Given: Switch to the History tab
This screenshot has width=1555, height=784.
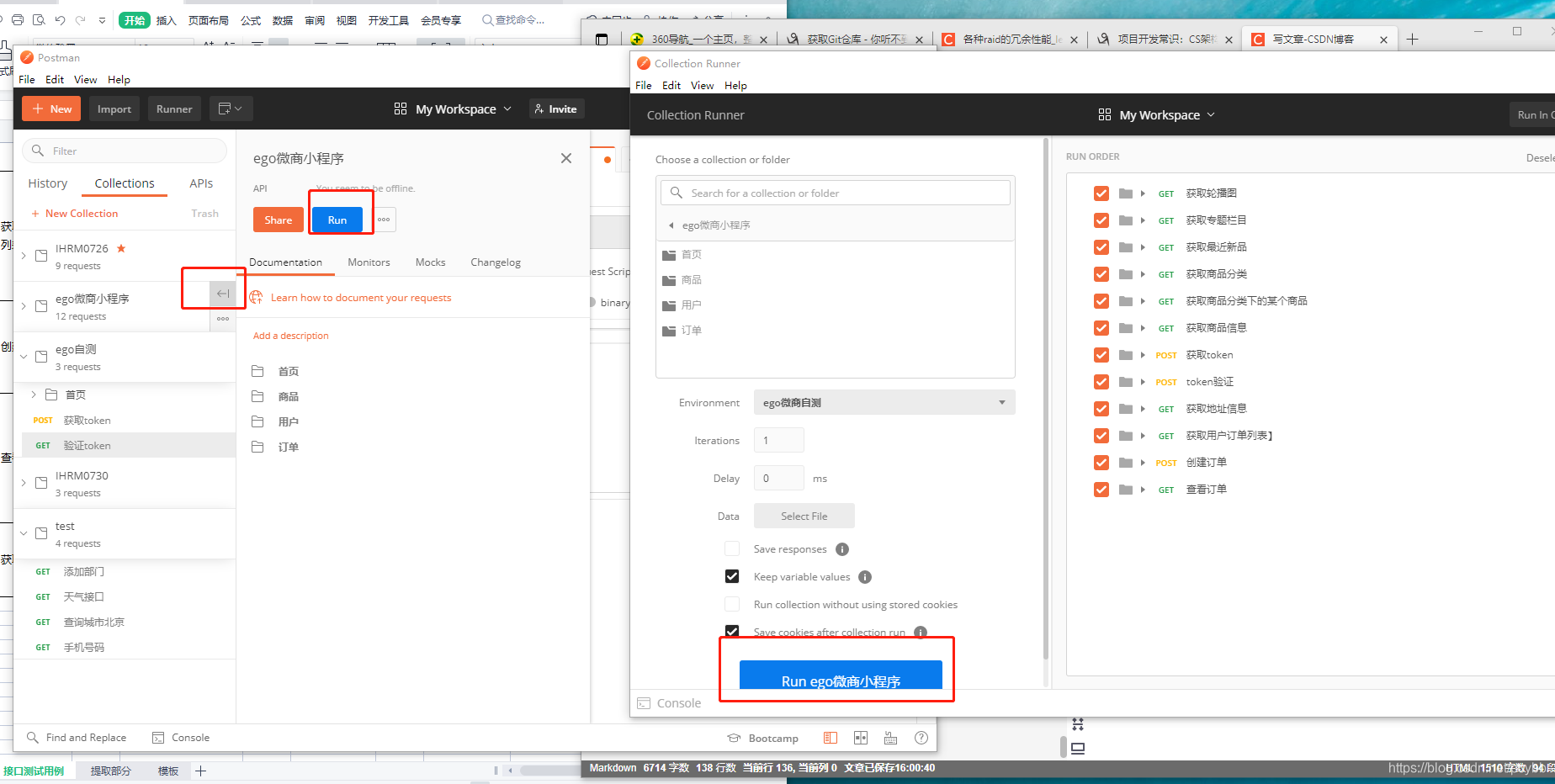Looking at the screenshot, I should (48, 183).
